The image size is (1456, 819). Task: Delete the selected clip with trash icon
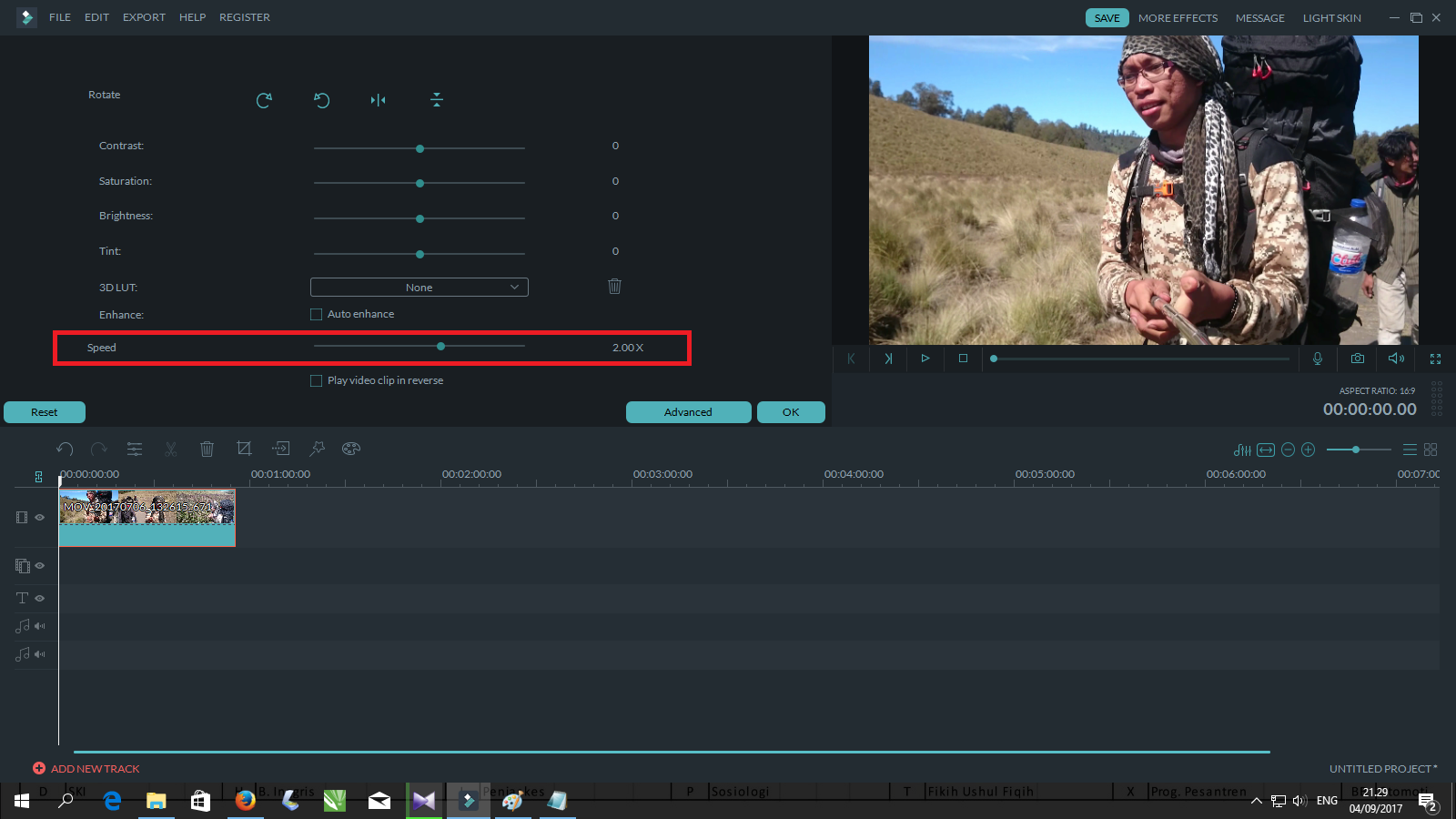(x=207, y=449)
